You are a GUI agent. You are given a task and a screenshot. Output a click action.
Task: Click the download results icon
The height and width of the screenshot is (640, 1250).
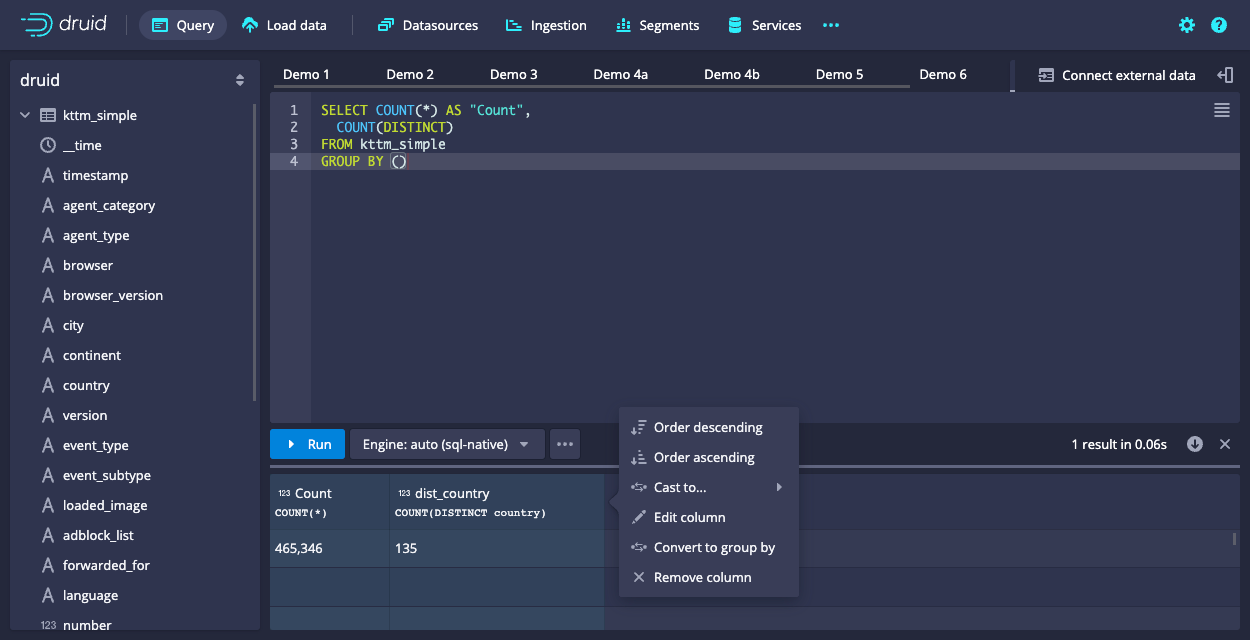(1195, 444)
